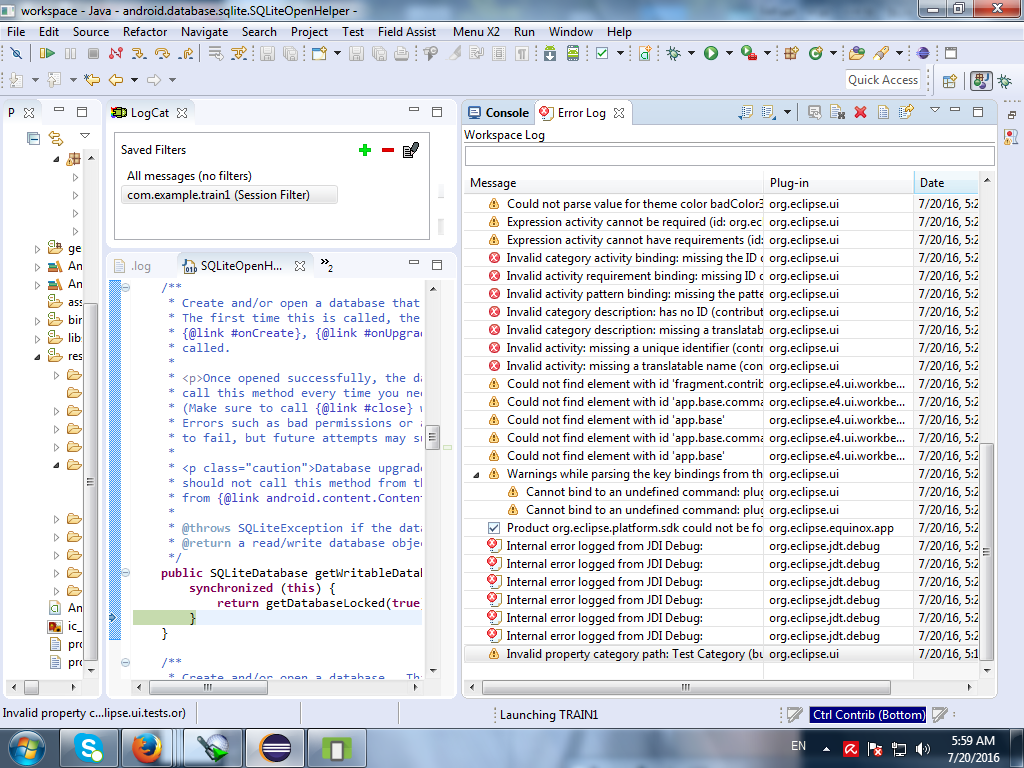Add a new LogCat filter with green plus
1024x768 pixels.
pos(364,150)
